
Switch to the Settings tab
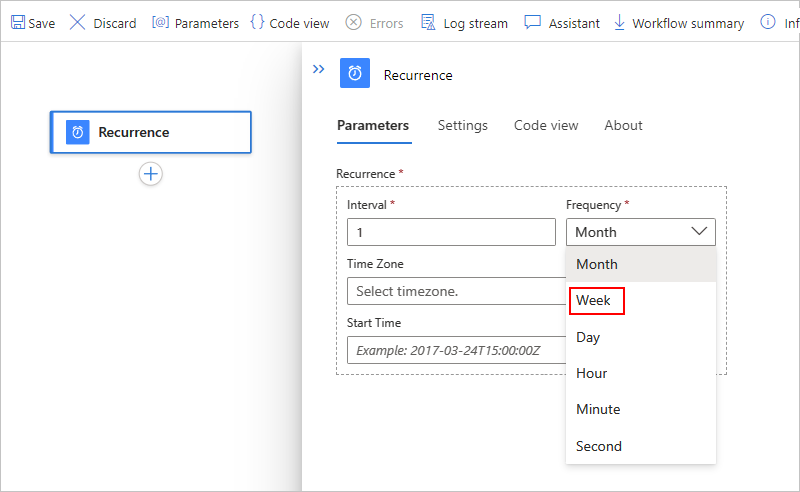tap(463, 125)
